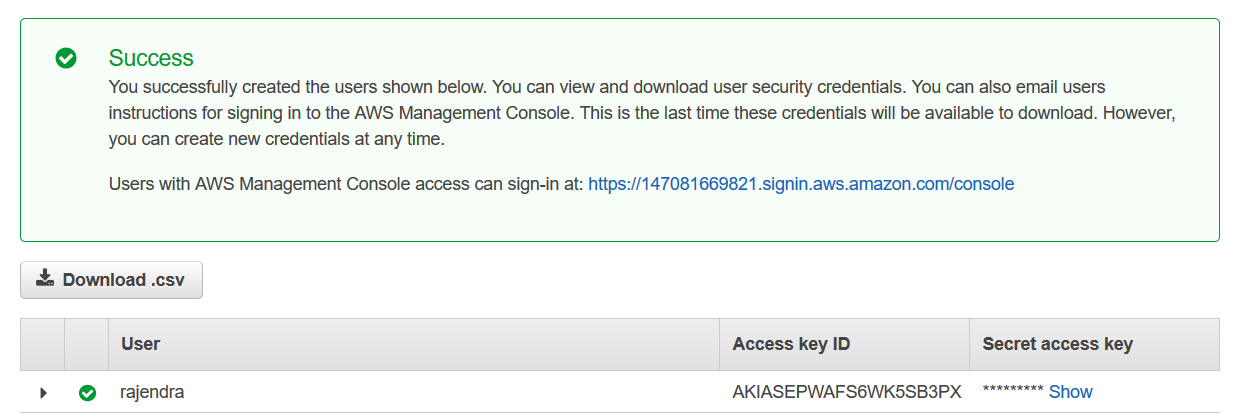Click the green status check beside rajendra

pos(87,393)
